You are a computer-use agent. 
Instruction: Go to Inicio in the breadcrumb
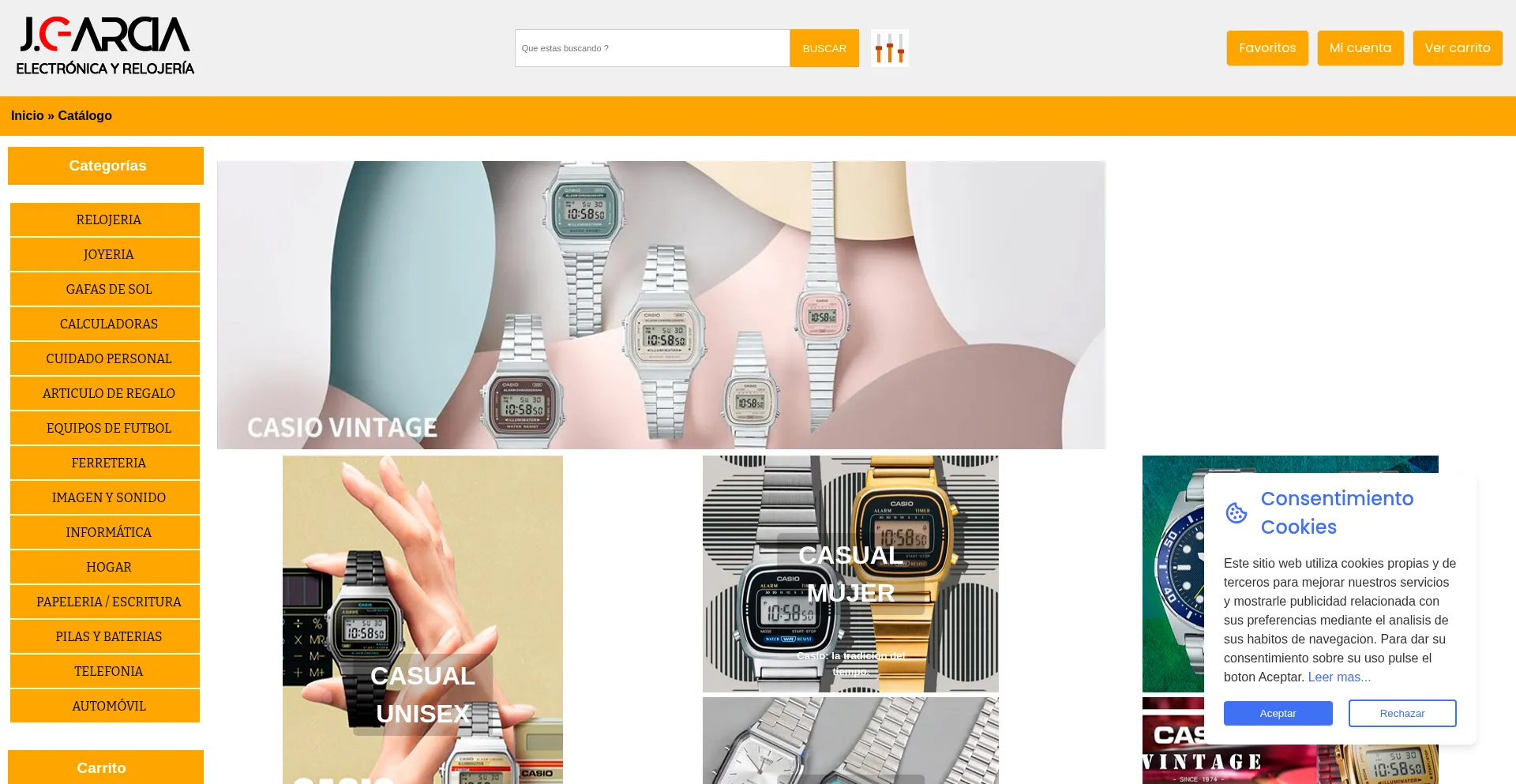(28, 116)
